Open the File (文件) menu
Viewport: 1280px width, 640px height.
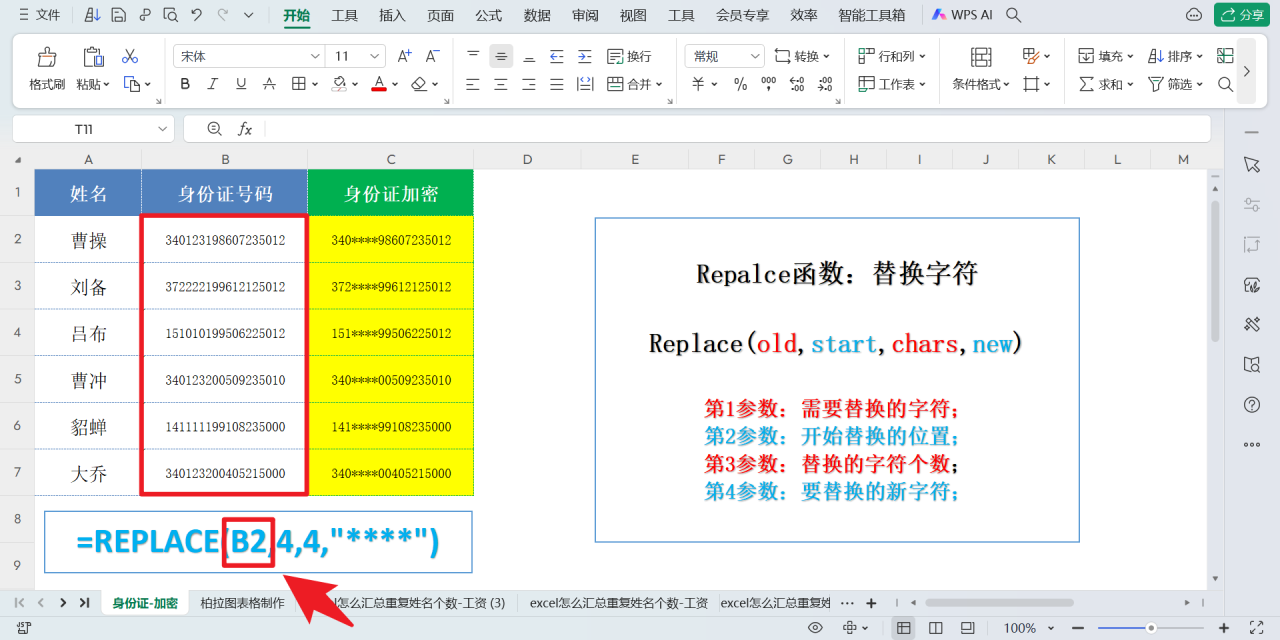[38, 15]
